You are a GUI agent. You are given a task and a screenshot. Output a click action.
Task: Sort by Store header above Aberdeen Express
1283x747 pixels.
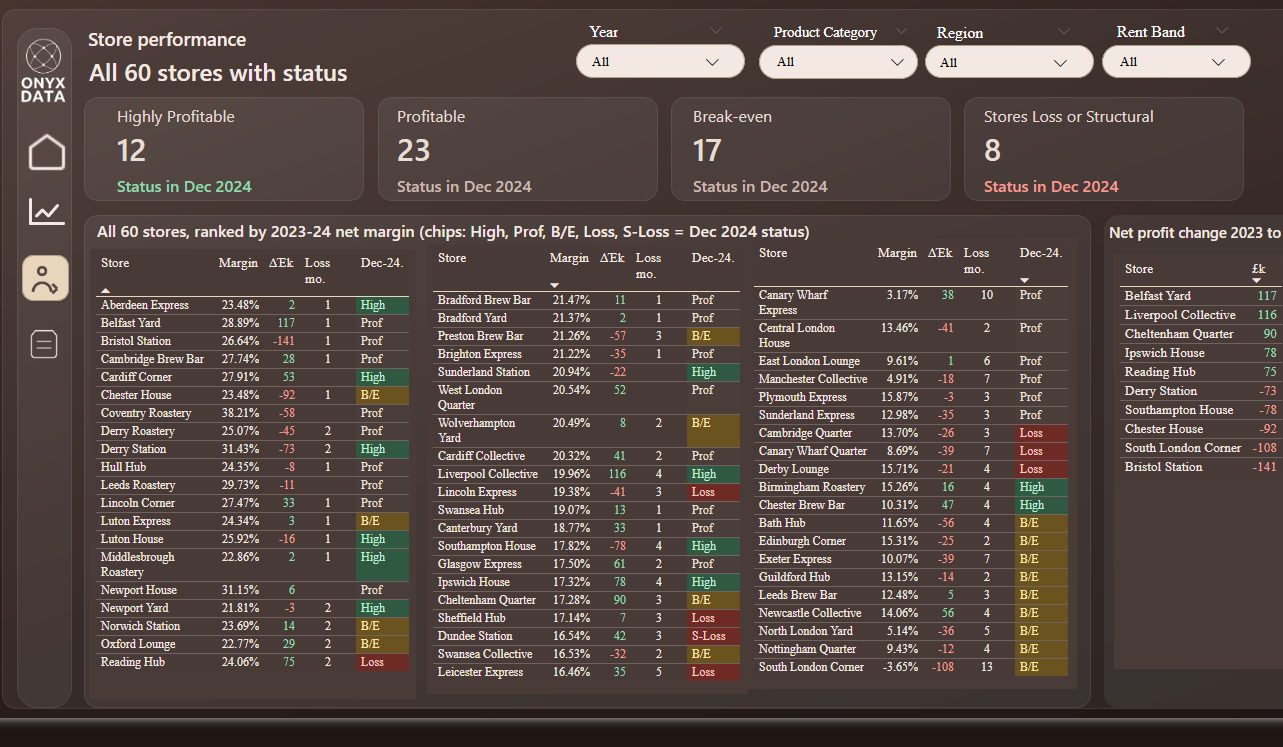115,263
